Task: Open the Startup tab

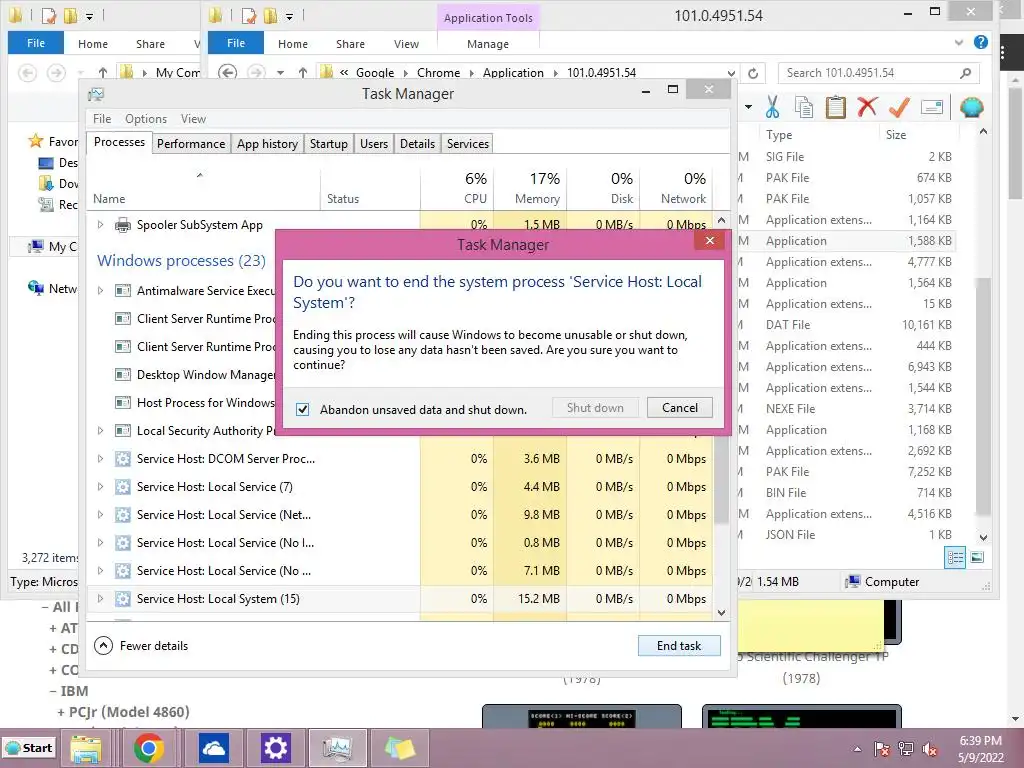Action: 328,144
